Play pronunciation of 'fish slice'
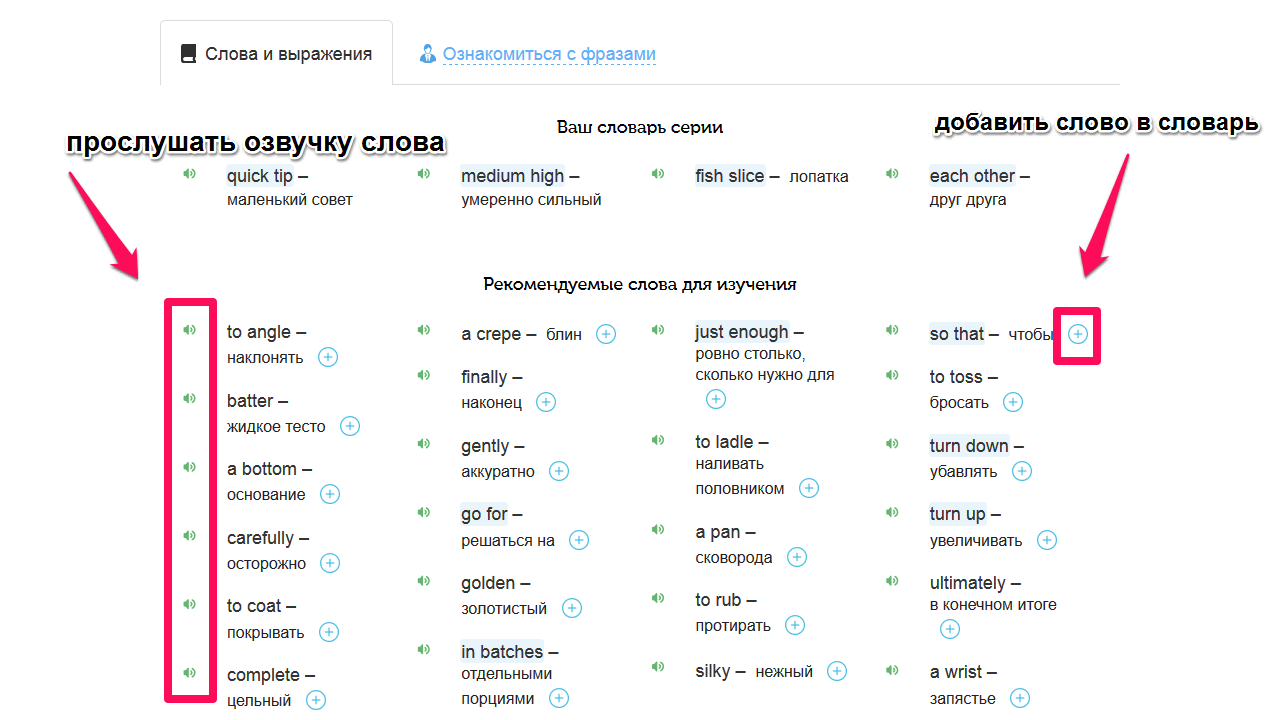This screenshot has height=720, width=1280. click(x=658, y=174)
